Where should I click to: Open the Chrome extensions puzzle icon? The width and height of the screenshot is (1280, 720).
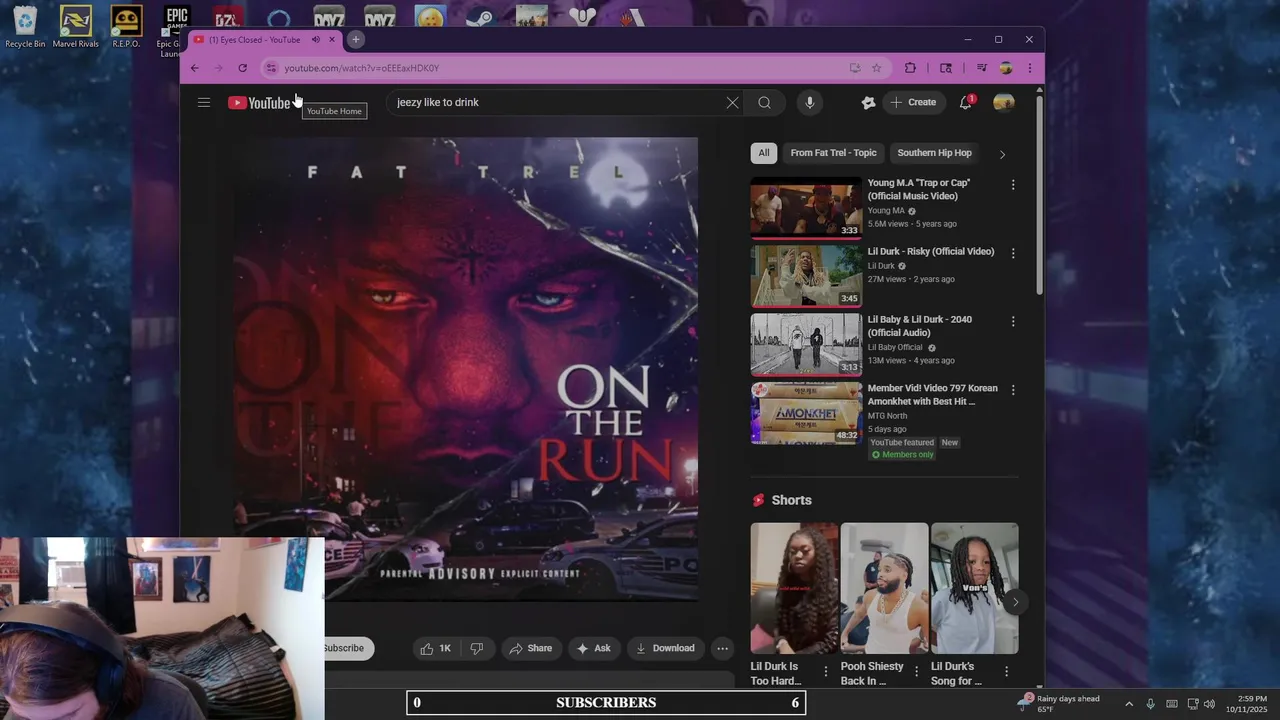[x=910, y=68]
